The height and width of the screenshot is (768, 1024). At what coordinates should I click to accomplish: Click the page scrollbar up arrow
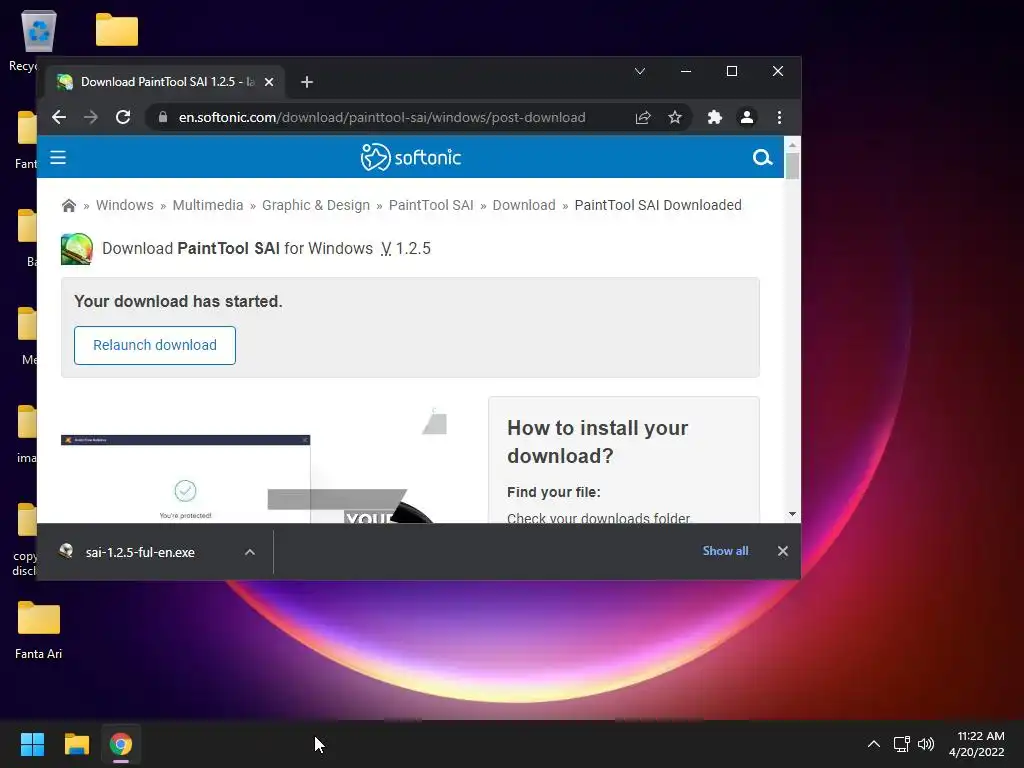click(x=792, y=144)
